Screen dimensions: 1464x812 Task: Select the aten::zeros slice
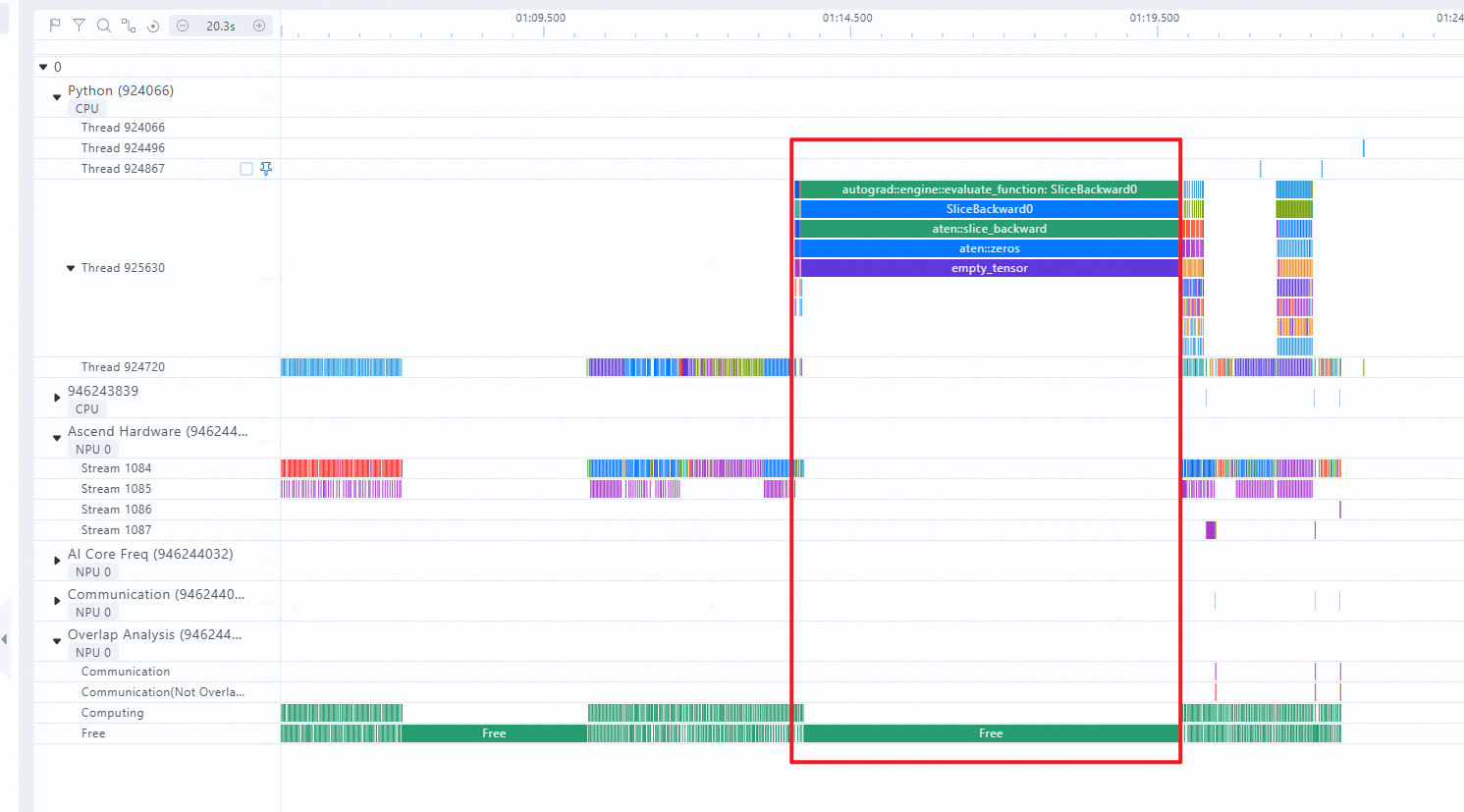click(x=989, y=248)
